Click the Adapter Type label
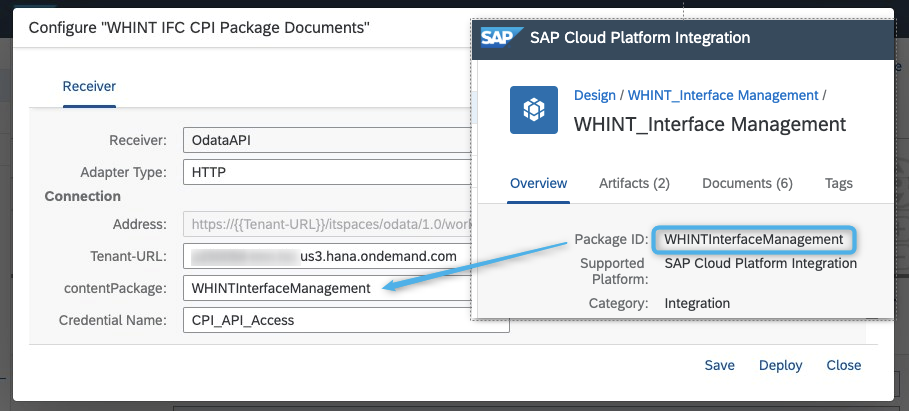Screen dimensions: 909x411 pyautogui.click(x=123, y=172)
